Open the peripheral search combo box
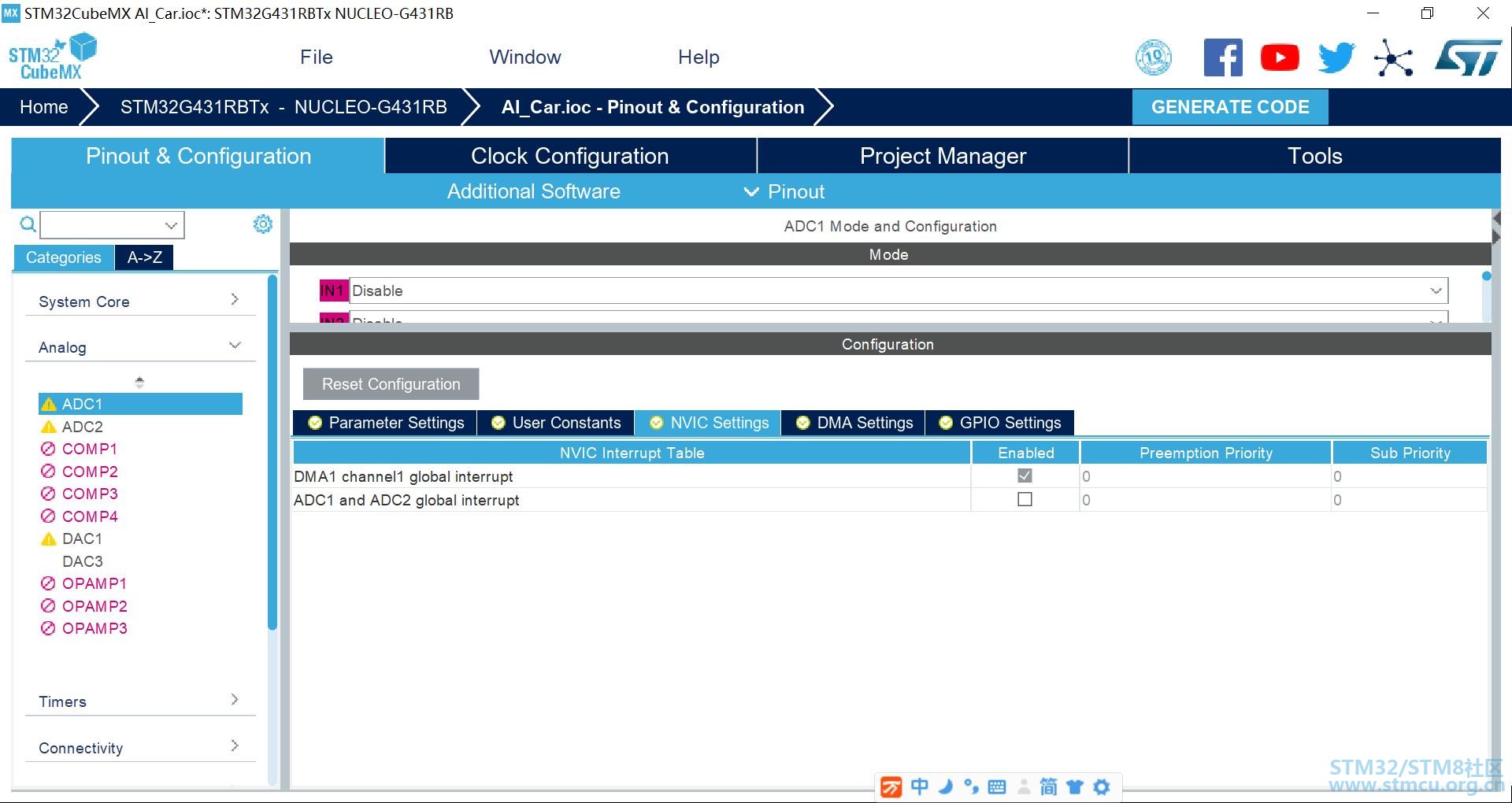The image size is (1512, 803). point(112,225)
